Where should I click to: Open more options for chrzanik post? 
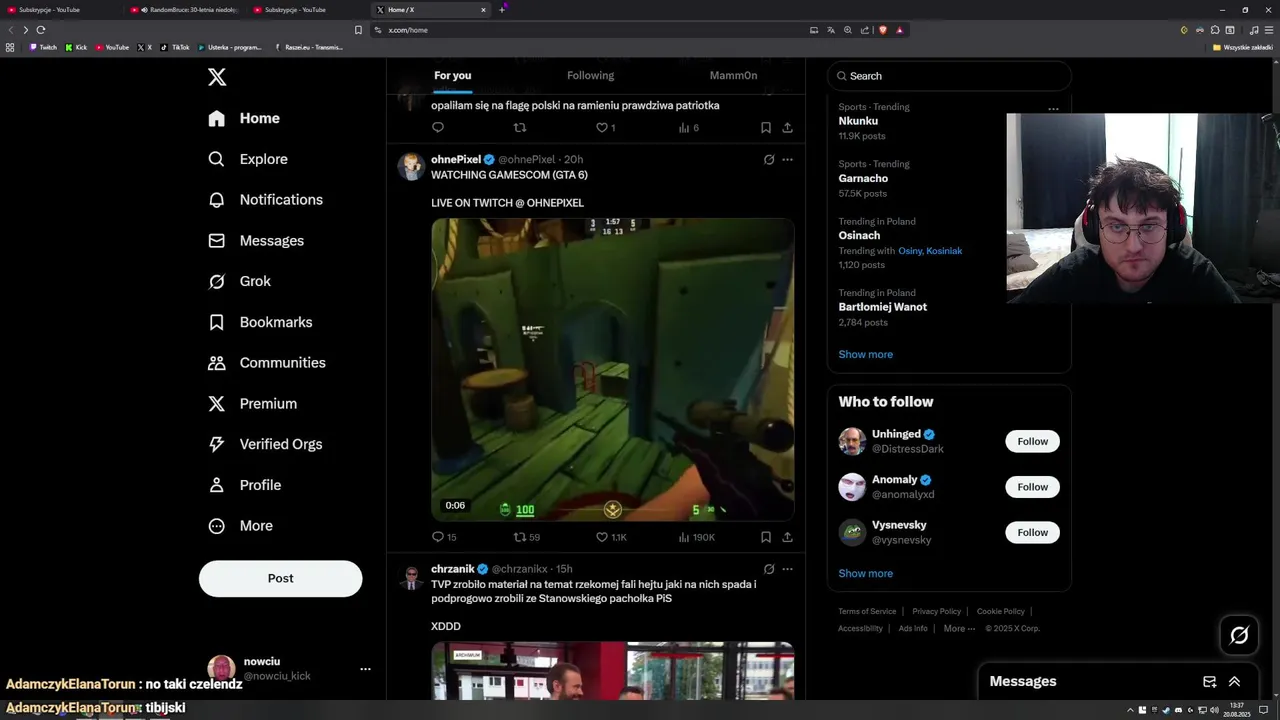coord(787,569)
